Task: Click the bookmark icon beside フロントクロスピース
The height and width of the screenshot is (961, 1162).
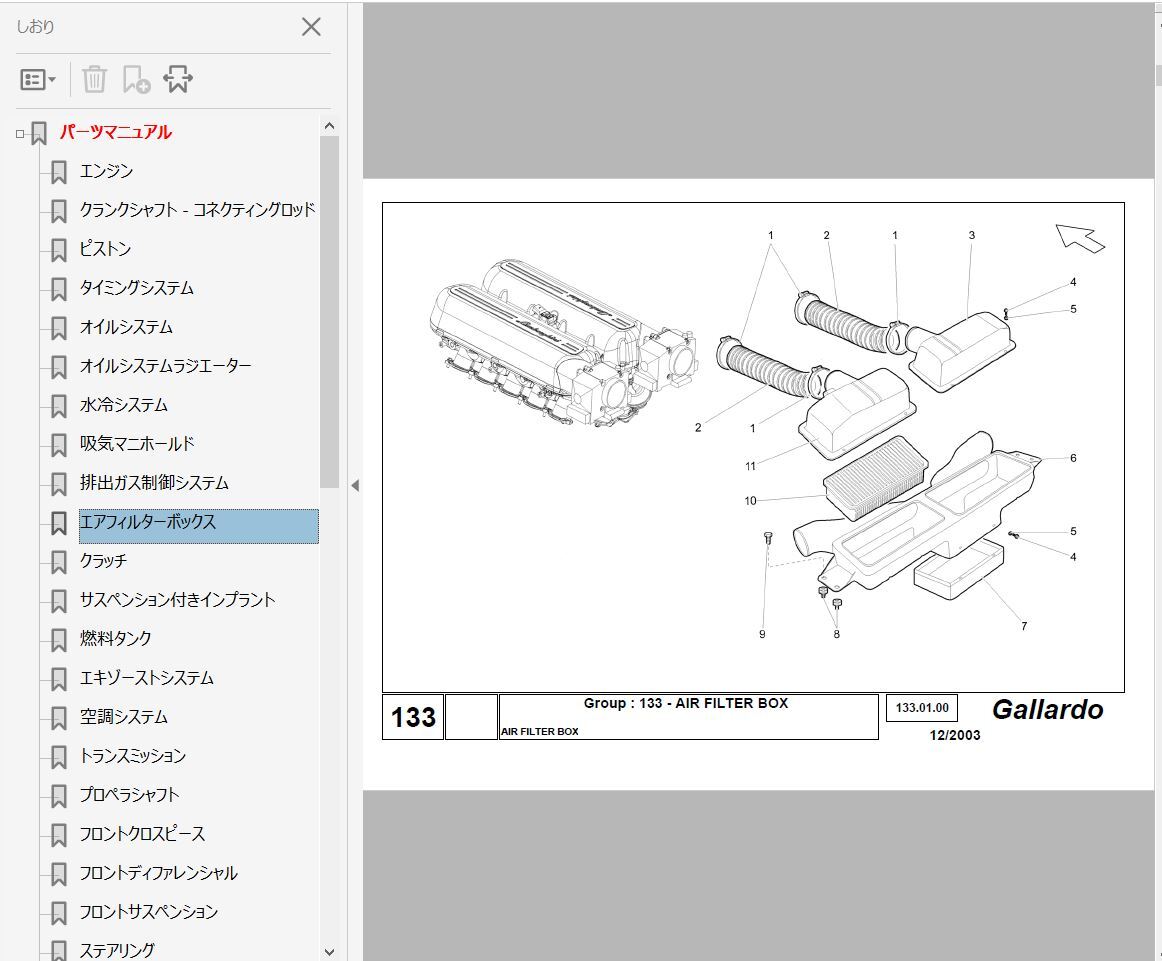Action: (59, 836)
